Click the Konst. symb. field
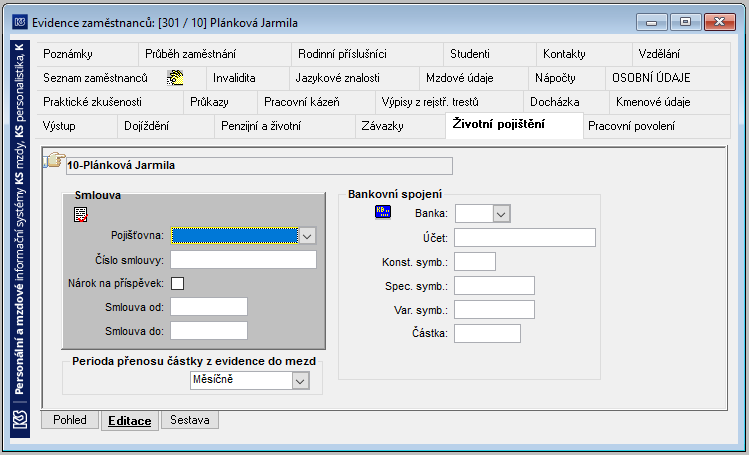The width and height of the screenshot is (749, 455). click(x=475, y=262)
